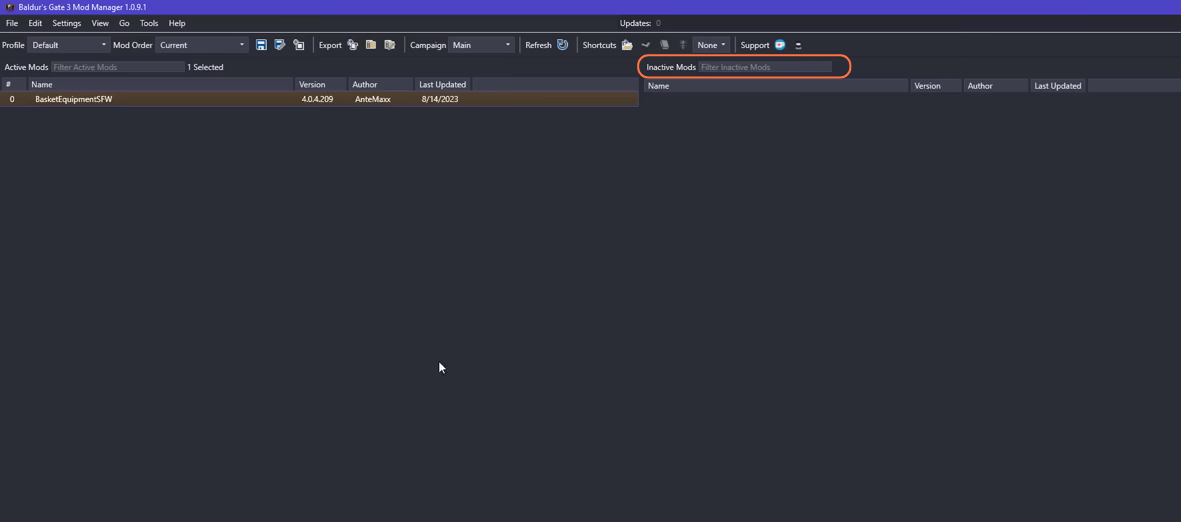This screenshot has height=522, width=1181.
Task: Open the Go menu
Action: (124, 23)
